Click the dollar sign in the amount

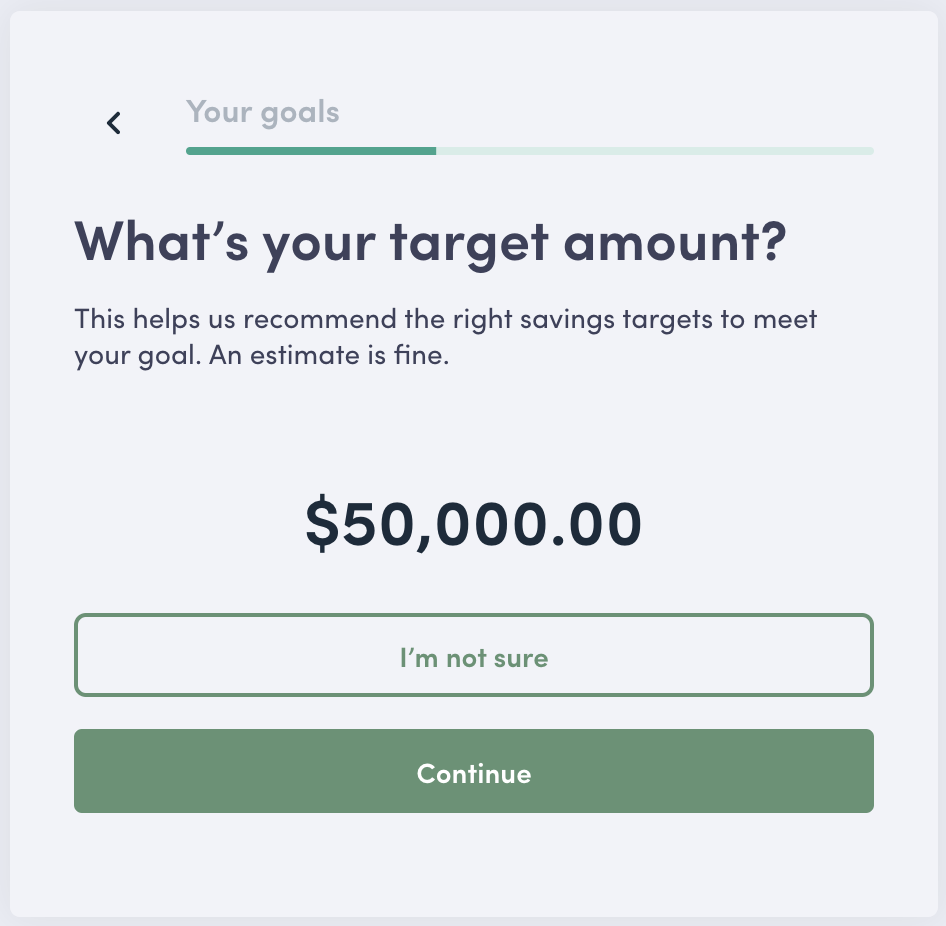[322, 522]
